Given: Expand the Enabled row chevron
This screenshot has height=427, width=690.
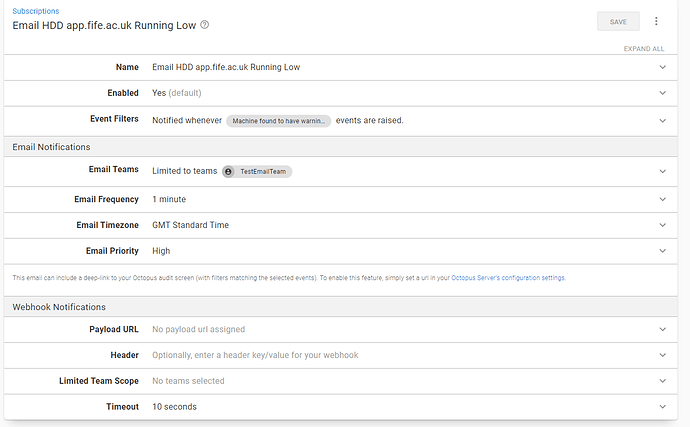Looking at the screenshot, I should (662, 93).
